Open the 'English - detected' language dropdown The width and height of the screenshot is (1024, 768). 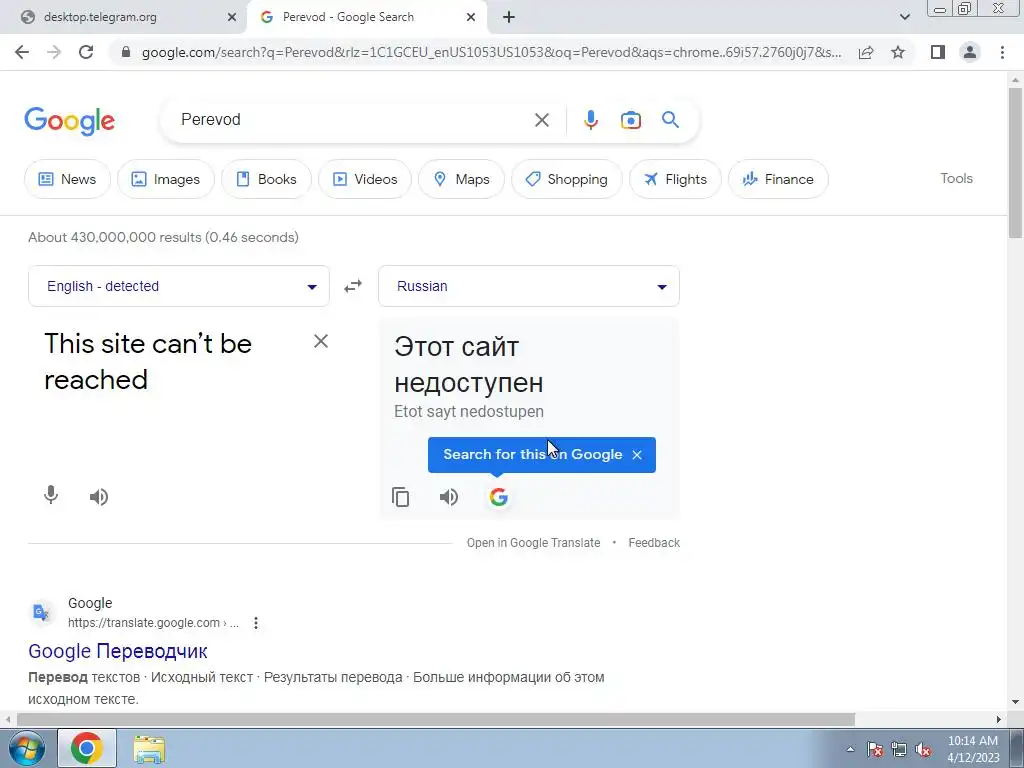pos(179,286)
